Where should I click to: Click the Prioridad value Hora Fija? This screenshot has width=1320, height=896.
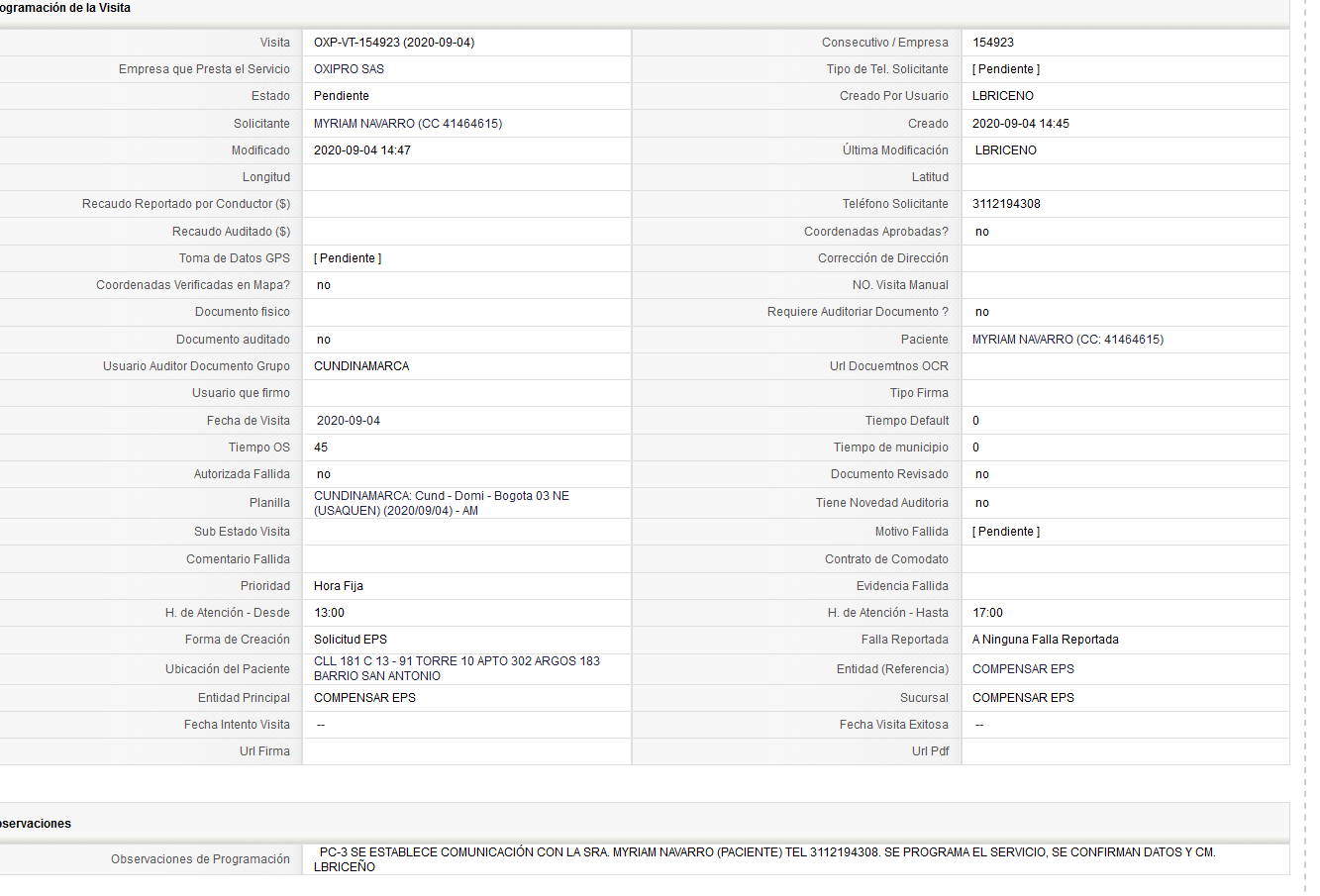[x=339, y=586]
